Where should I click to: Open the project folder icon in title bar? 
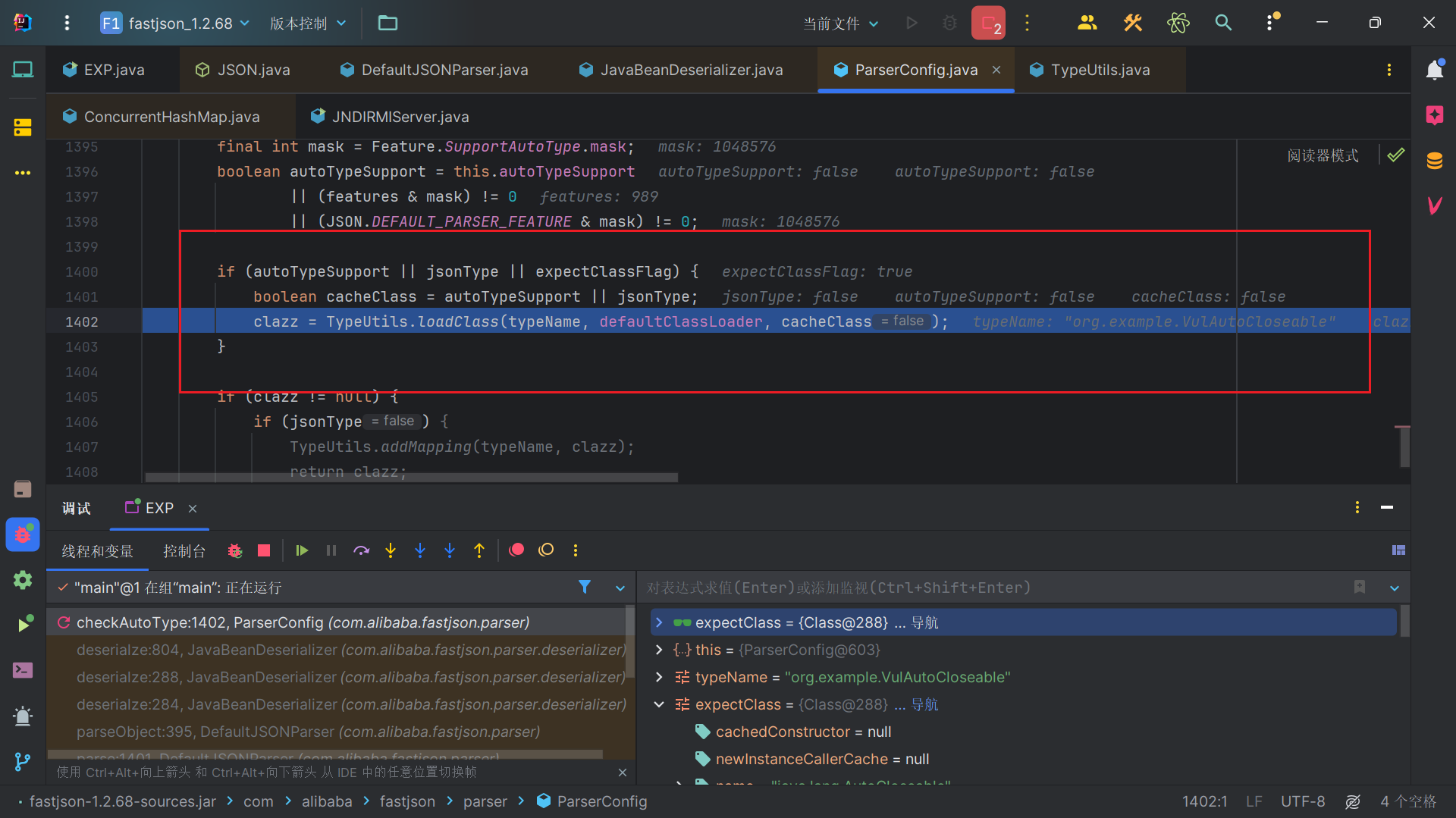pos(388,24)
